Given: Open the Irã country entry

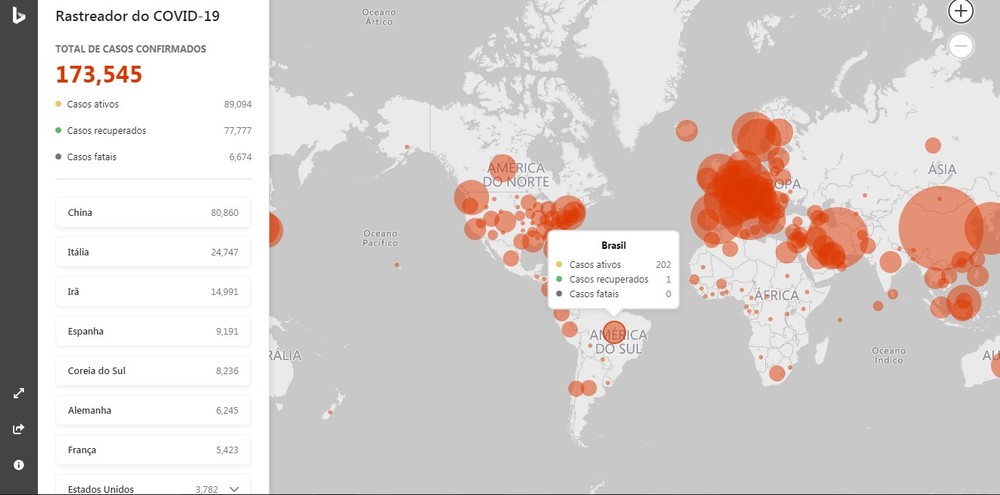Looking at the screenshot, I should point(153,292).
